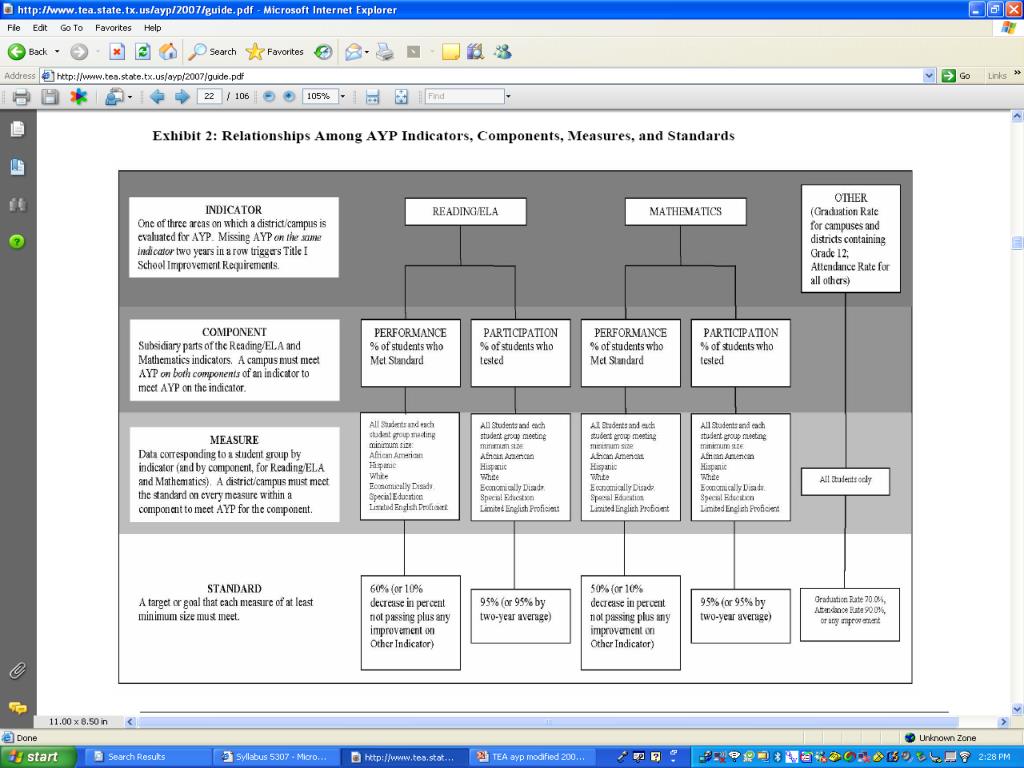
Task: Click the IE Back button
Action: coord(27,52)
